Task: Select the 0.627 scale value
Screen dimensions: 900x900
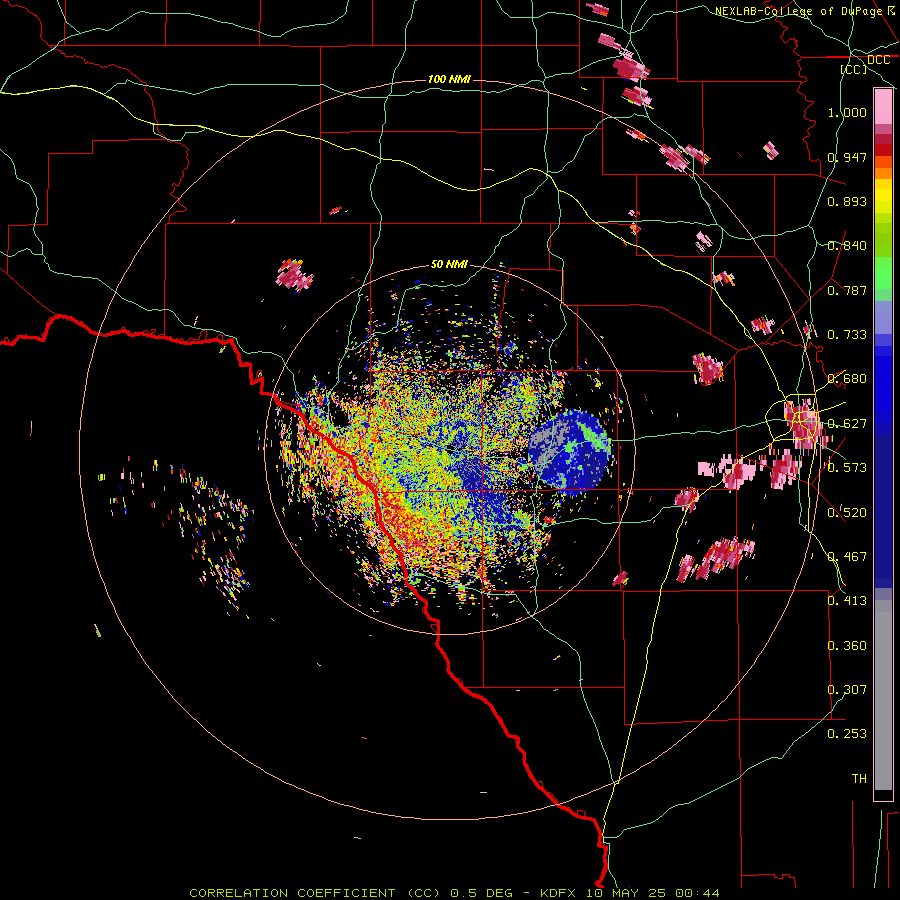Action: pyautogui.click(x=847, y=424)
